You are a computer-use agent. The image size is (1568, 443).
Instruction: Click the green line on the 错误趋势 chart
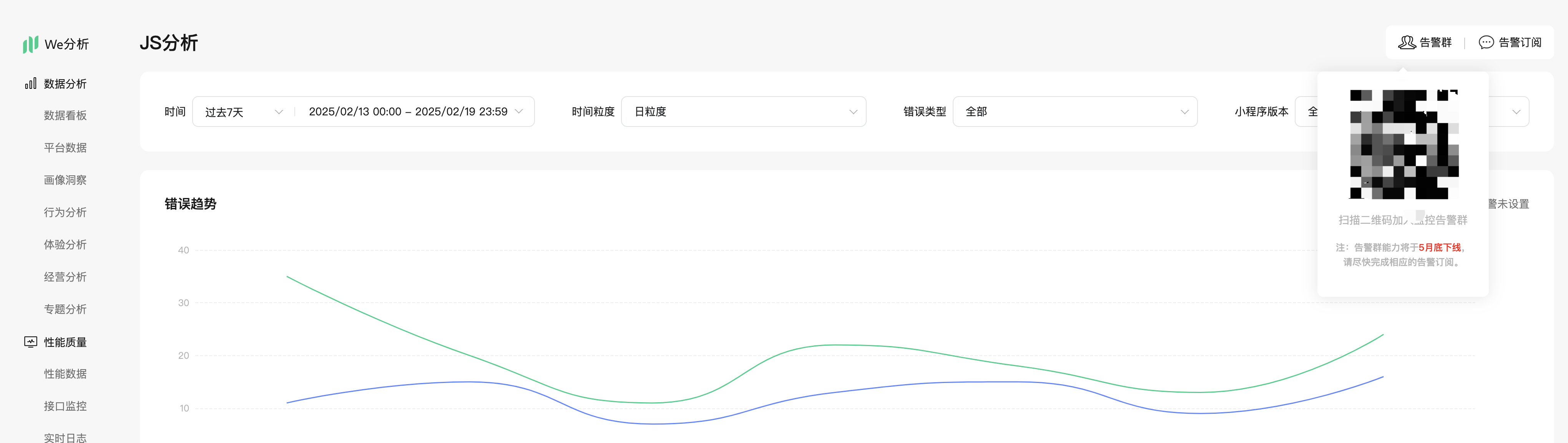[840, 345]
